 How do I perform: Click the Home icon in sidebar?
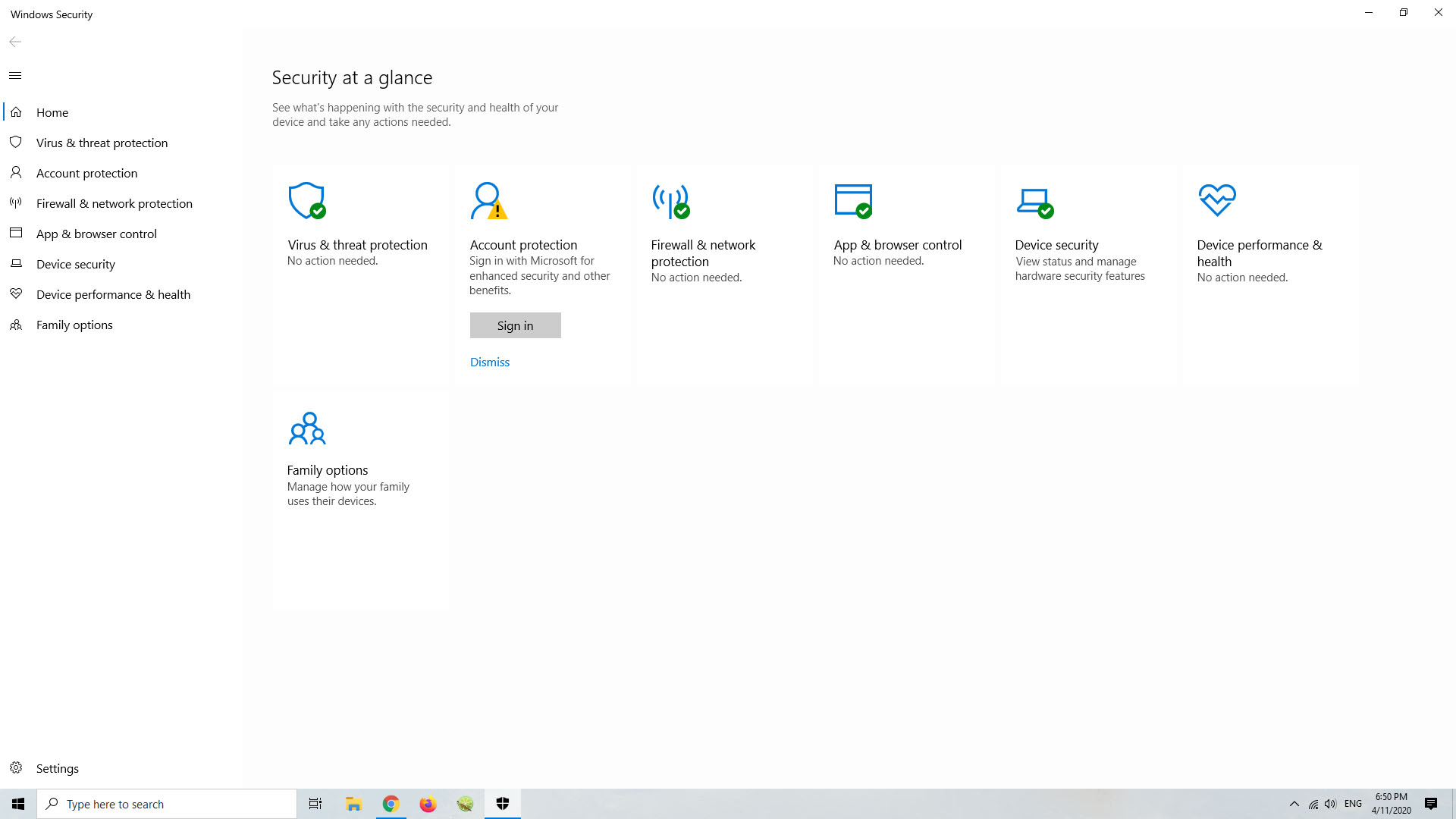[x=16, y=112]
